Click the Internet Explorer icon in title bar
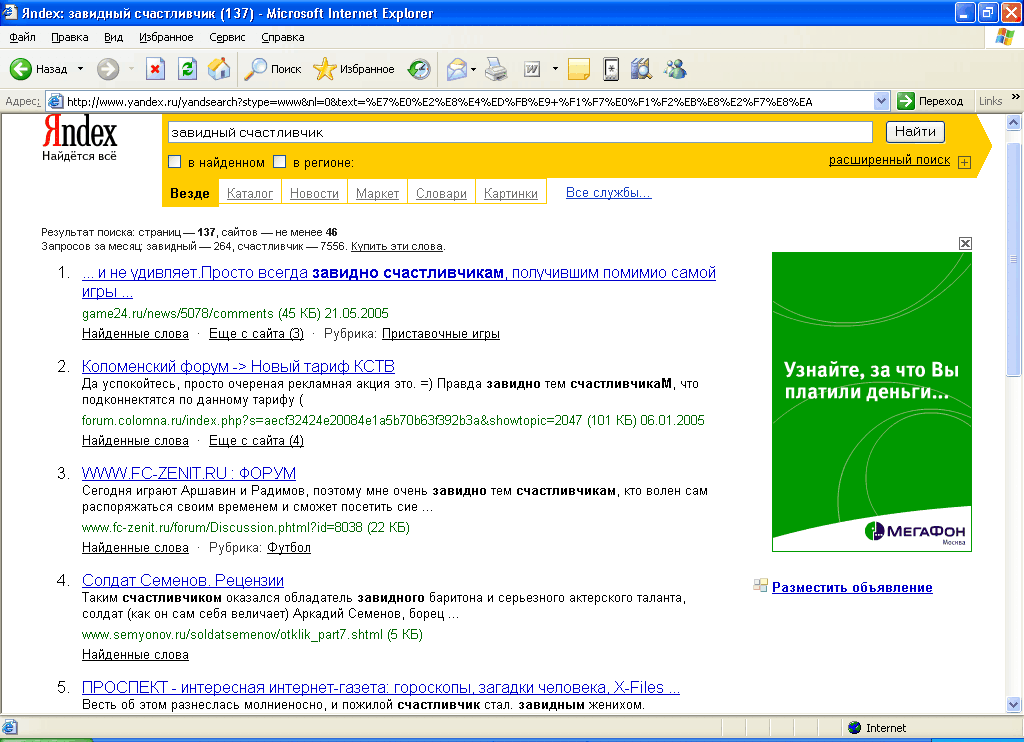The width and height of the screenshot is (1024, 742). click(10, 12)
